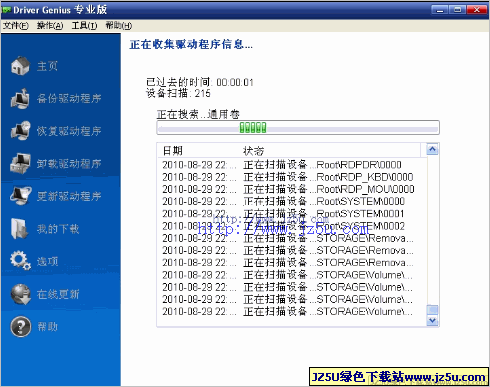The height and width of the screenshot is (387, 490).
Task: Open the 帮助 sidebar label
Action: (47, 327)
